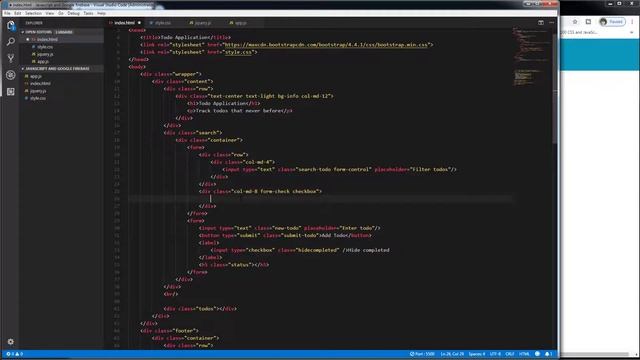The width and height of the screenshot is (640, 360).
Task: Click errors and warnings count in status bar
Action: [x=14, y=354]
